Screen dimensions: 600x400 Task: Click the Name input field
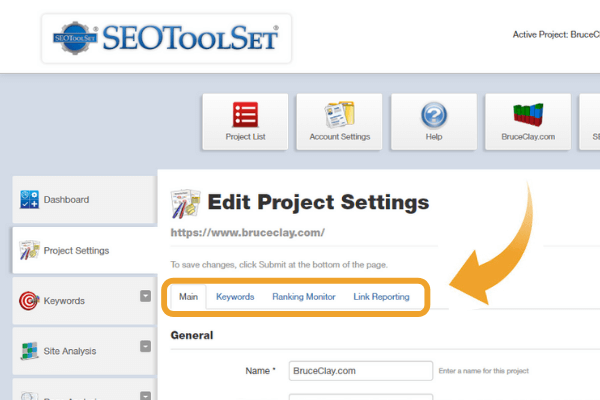click(361, 371)
